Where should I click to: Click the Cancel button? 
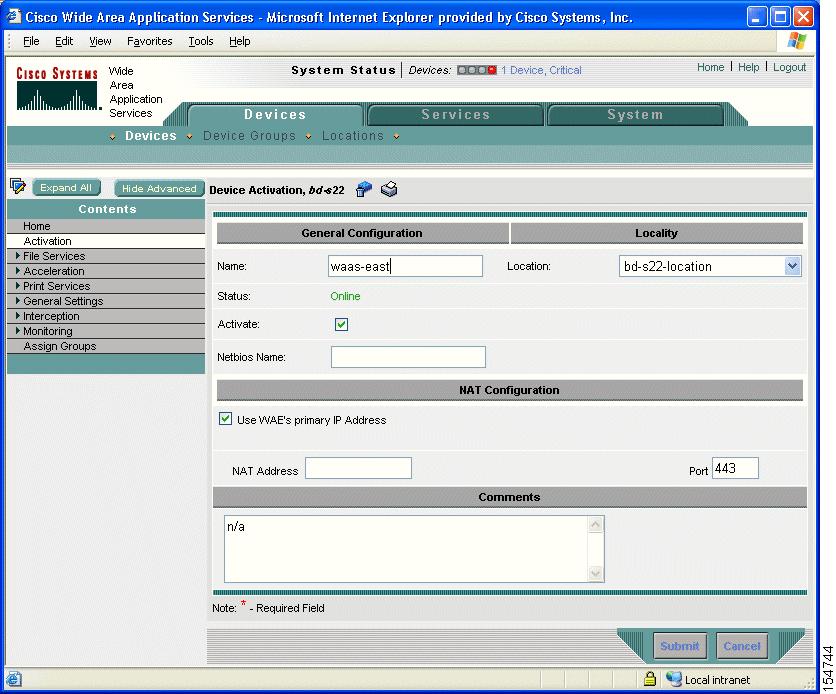[742, 646]
